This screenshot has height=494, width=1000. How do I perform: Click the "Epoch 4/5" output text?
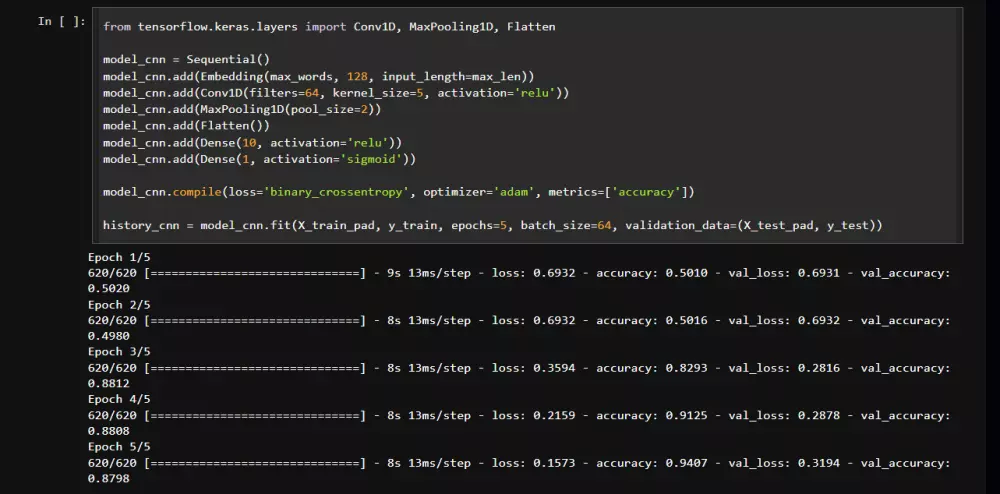[119, 399]
